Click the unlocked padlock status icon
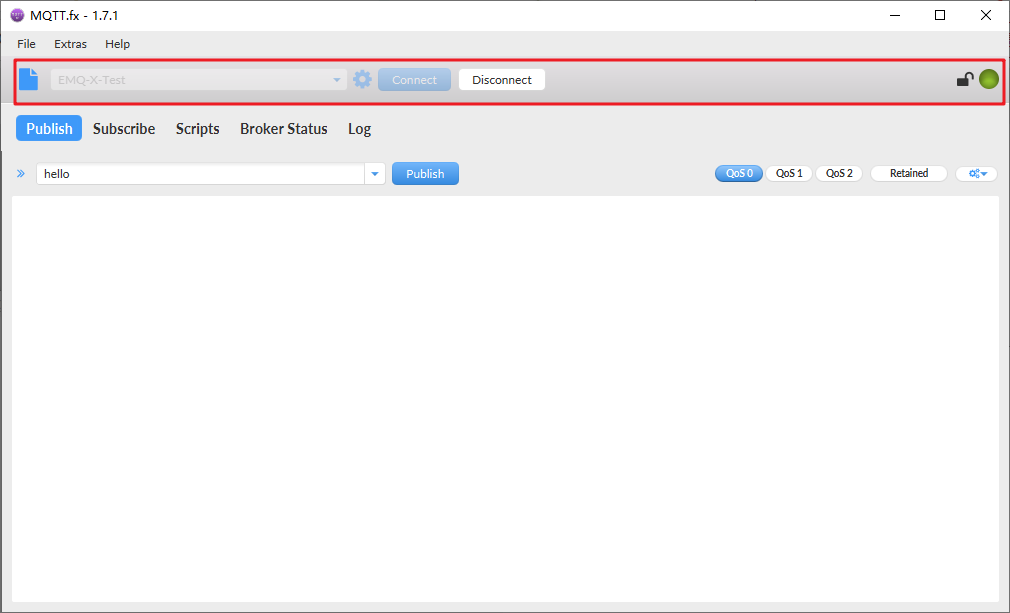This screenshot has height=613, width=1010. (x=964, y=79)
